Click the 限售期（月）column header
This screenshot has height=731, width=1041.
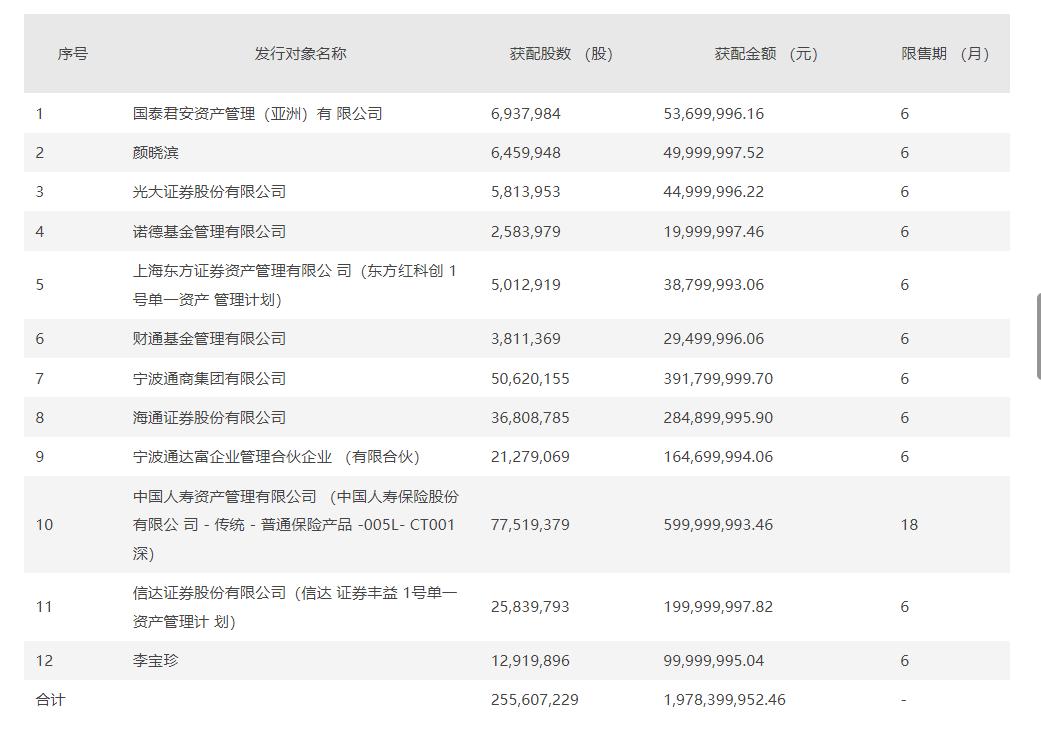[945, 54]
